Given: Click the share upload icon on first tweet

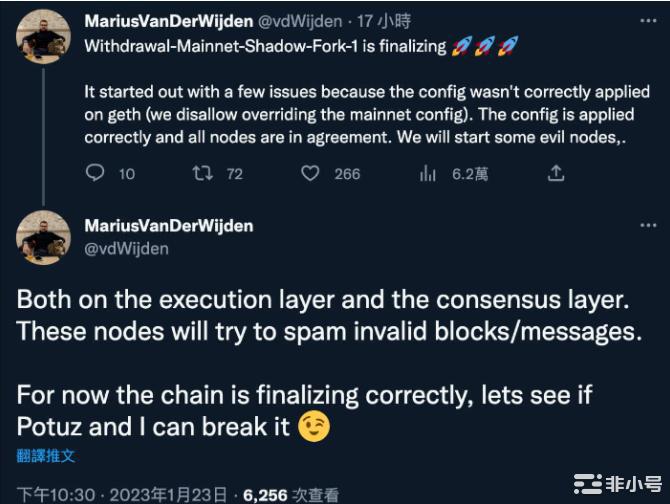Looking at the screenshot, I should (556, 174).
